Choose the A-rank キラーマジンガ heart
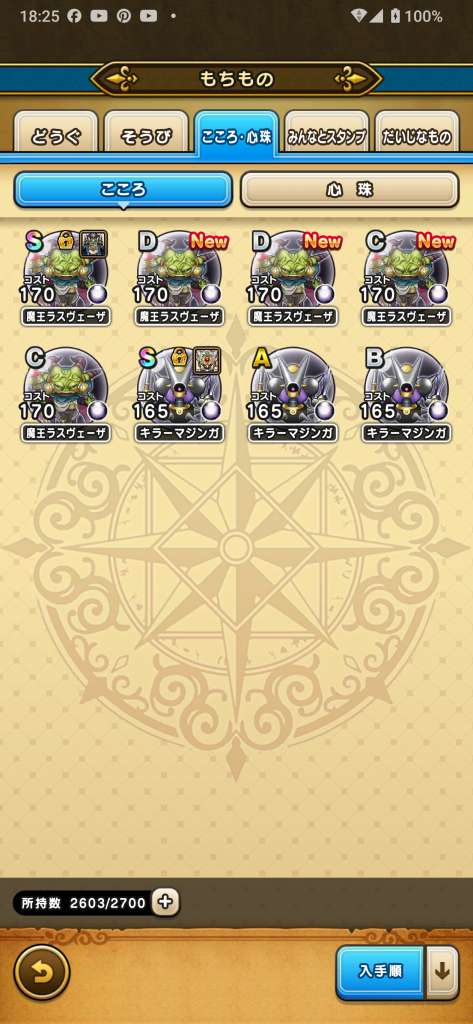 tap(293, 394)
